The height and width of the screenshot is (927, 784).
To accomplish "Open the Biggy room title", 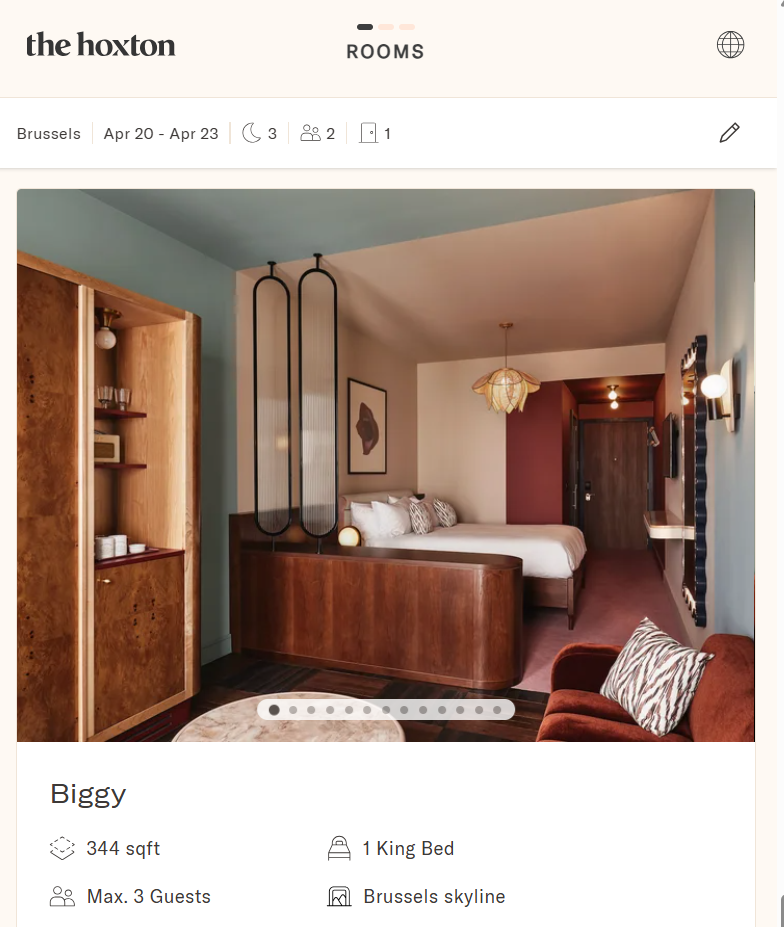I will [88, 795].
